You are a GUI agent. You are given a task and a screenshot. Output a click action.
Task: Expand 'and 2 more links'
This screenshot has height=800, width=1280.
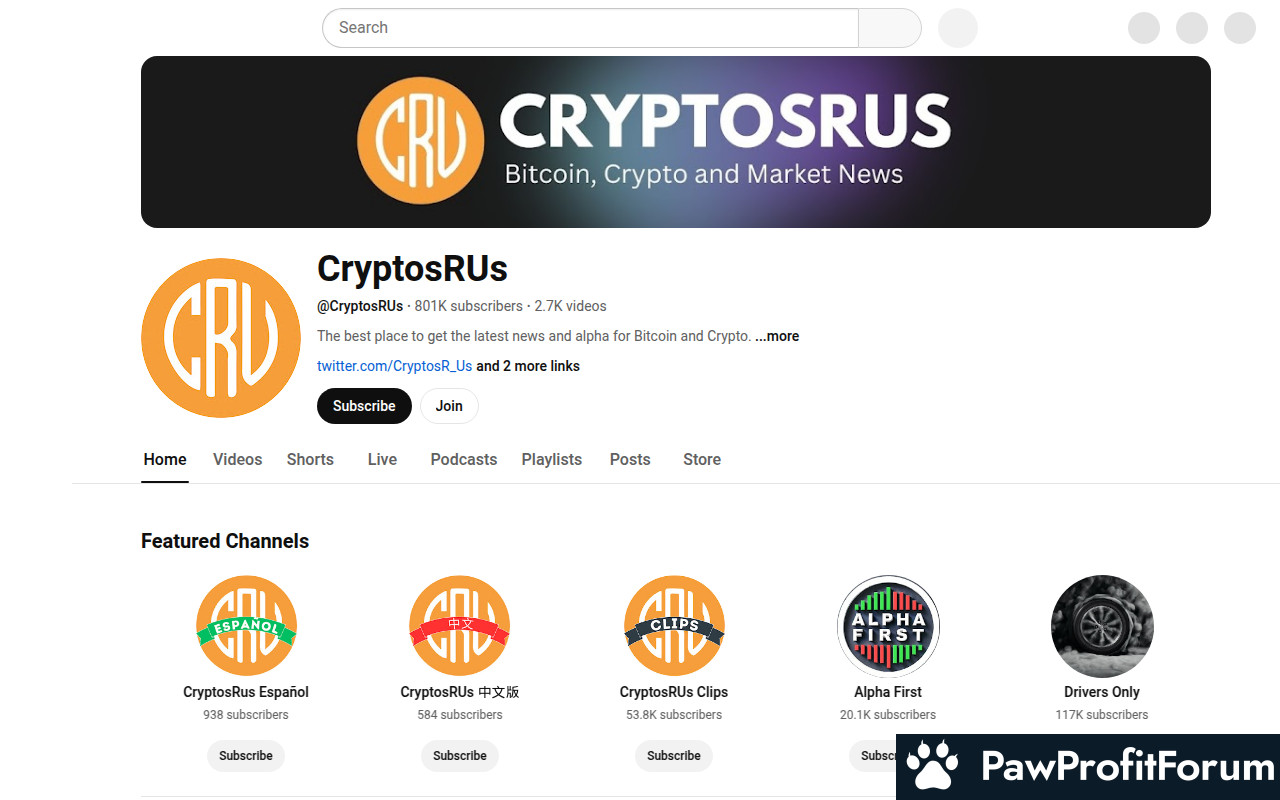click(528, 366)
